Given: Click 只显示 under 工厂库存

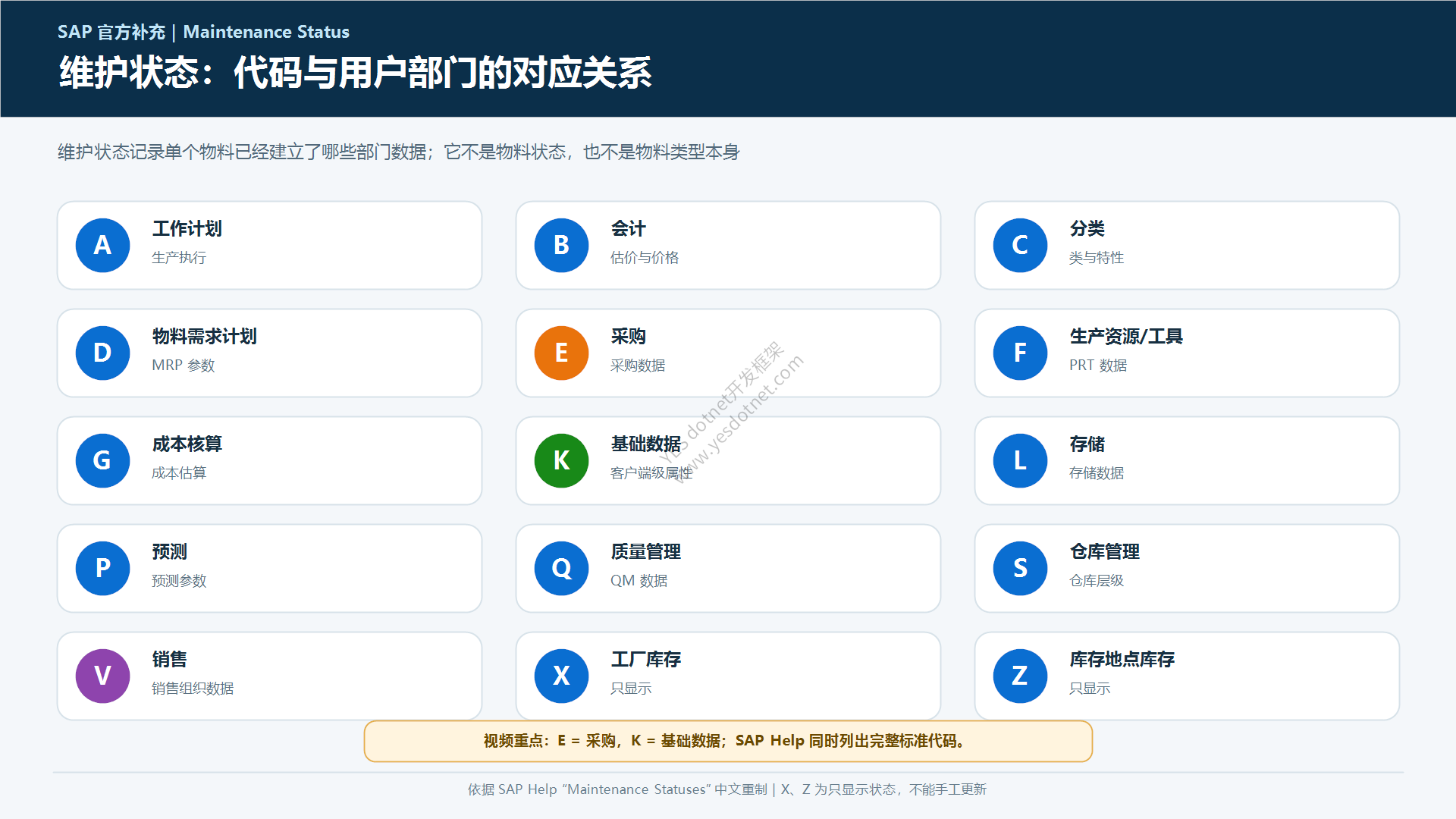Looking at the screenshot, I should pyautogui.click(x=631, y=689).
